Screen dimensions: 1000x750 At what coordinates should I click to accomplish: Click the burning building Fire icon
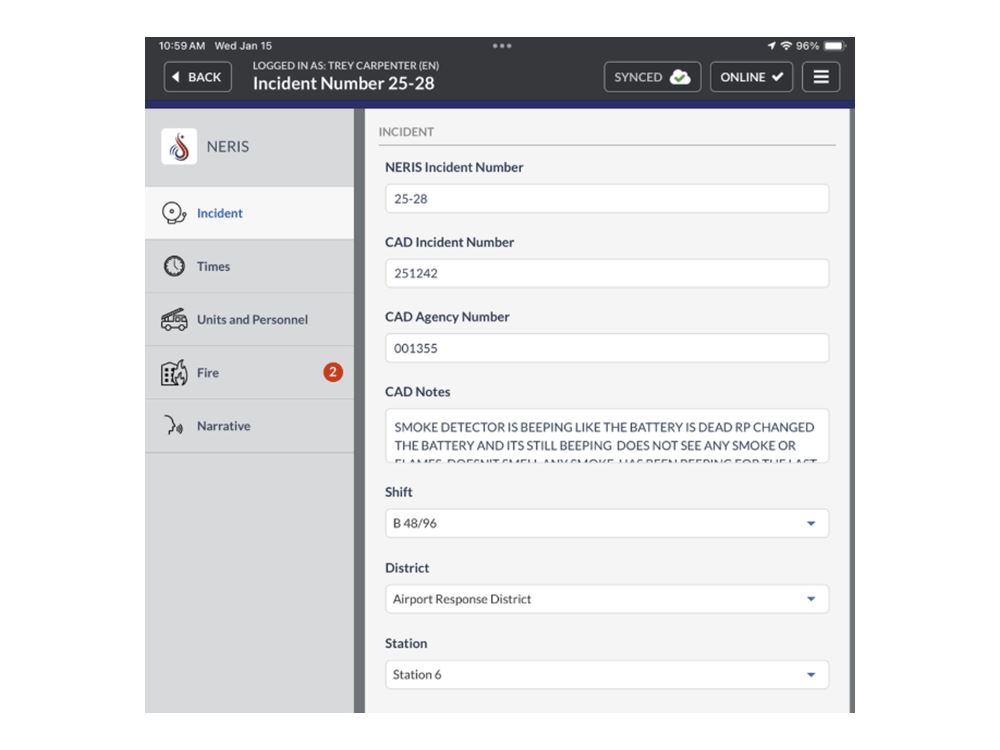(174, 373)
